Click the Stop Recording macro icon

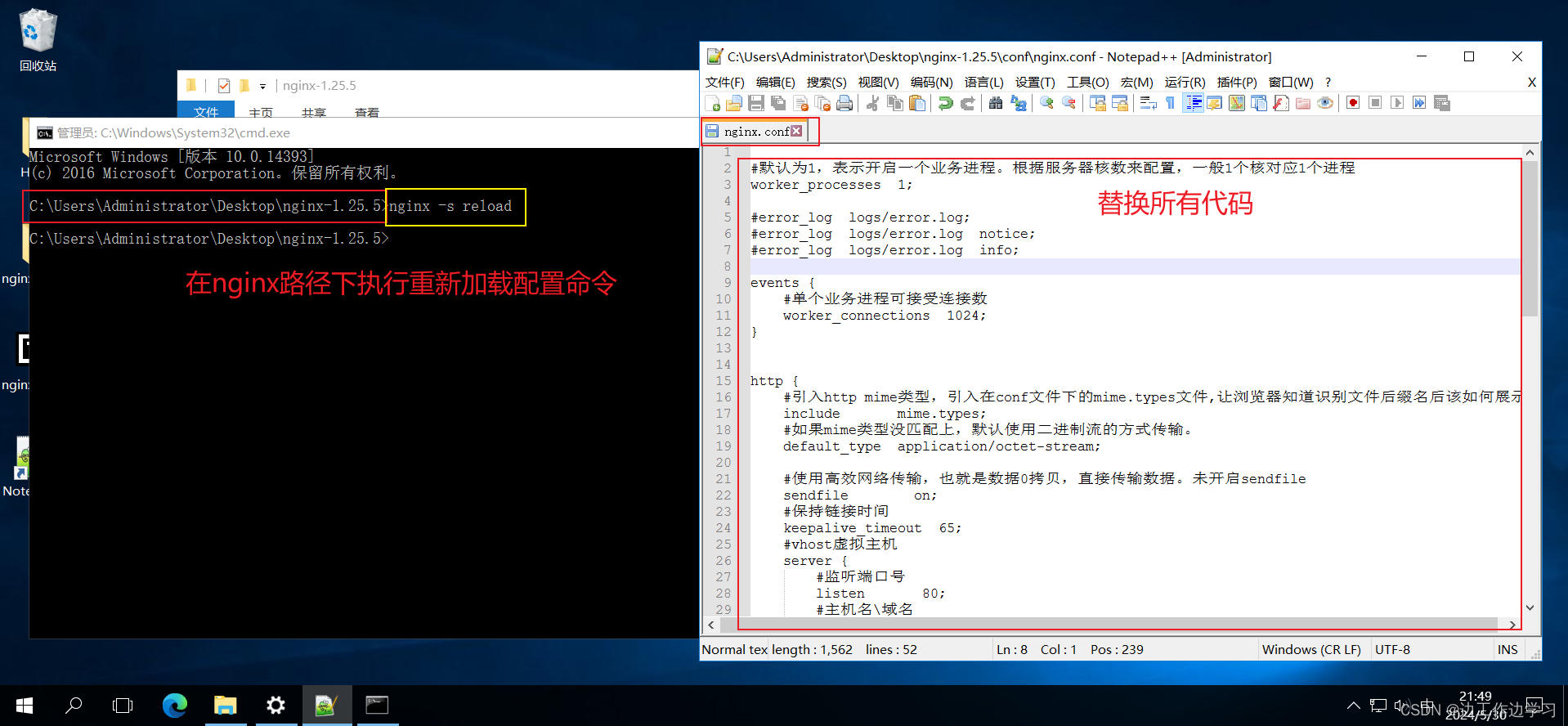point(1375,103)
